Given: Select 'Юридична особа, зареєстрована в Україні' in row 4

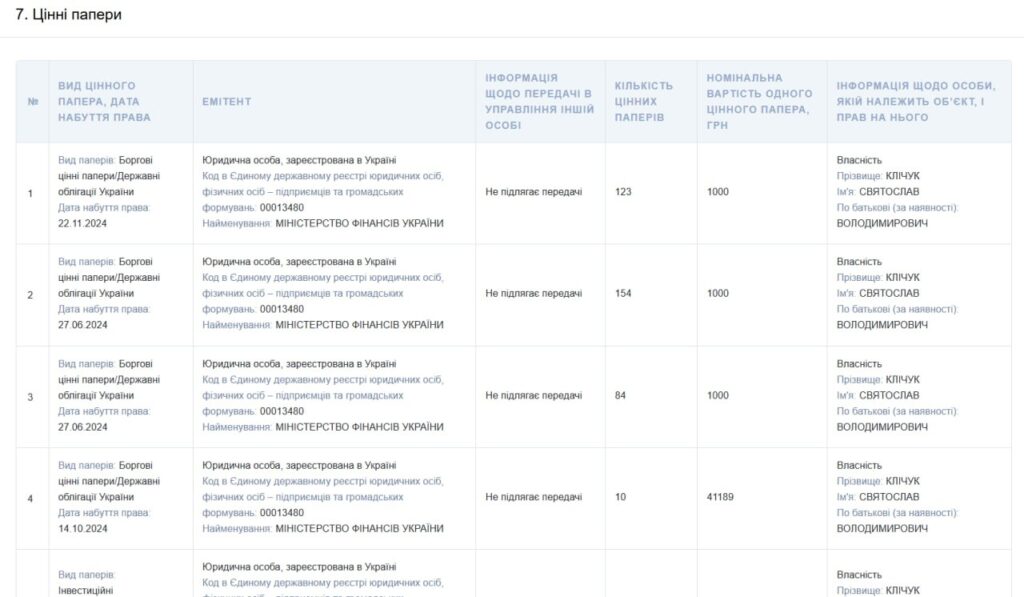Looking at the screenshot, I should (x=299, y=465).
